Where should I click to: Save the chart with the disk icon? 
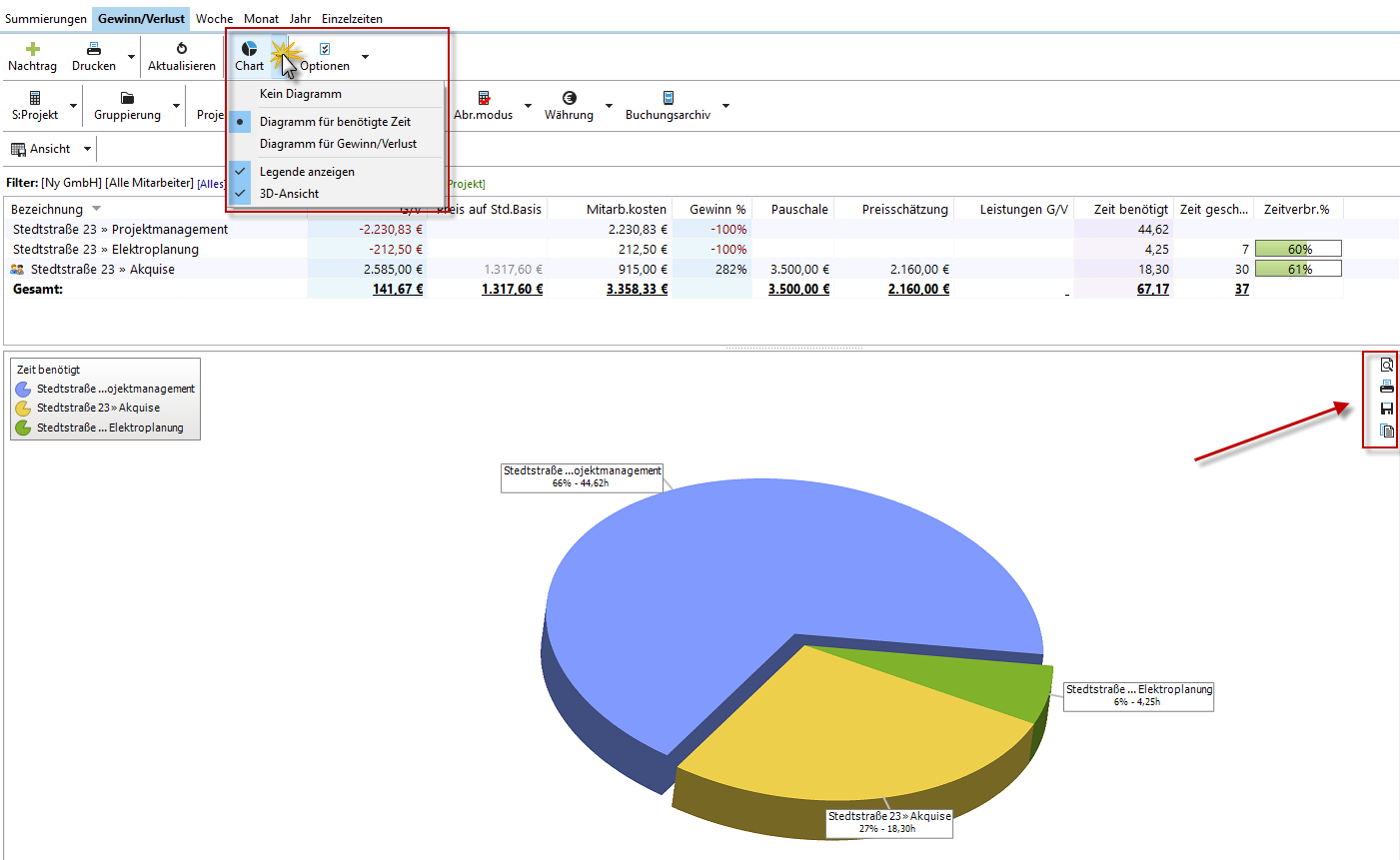tap(1386, 409)
